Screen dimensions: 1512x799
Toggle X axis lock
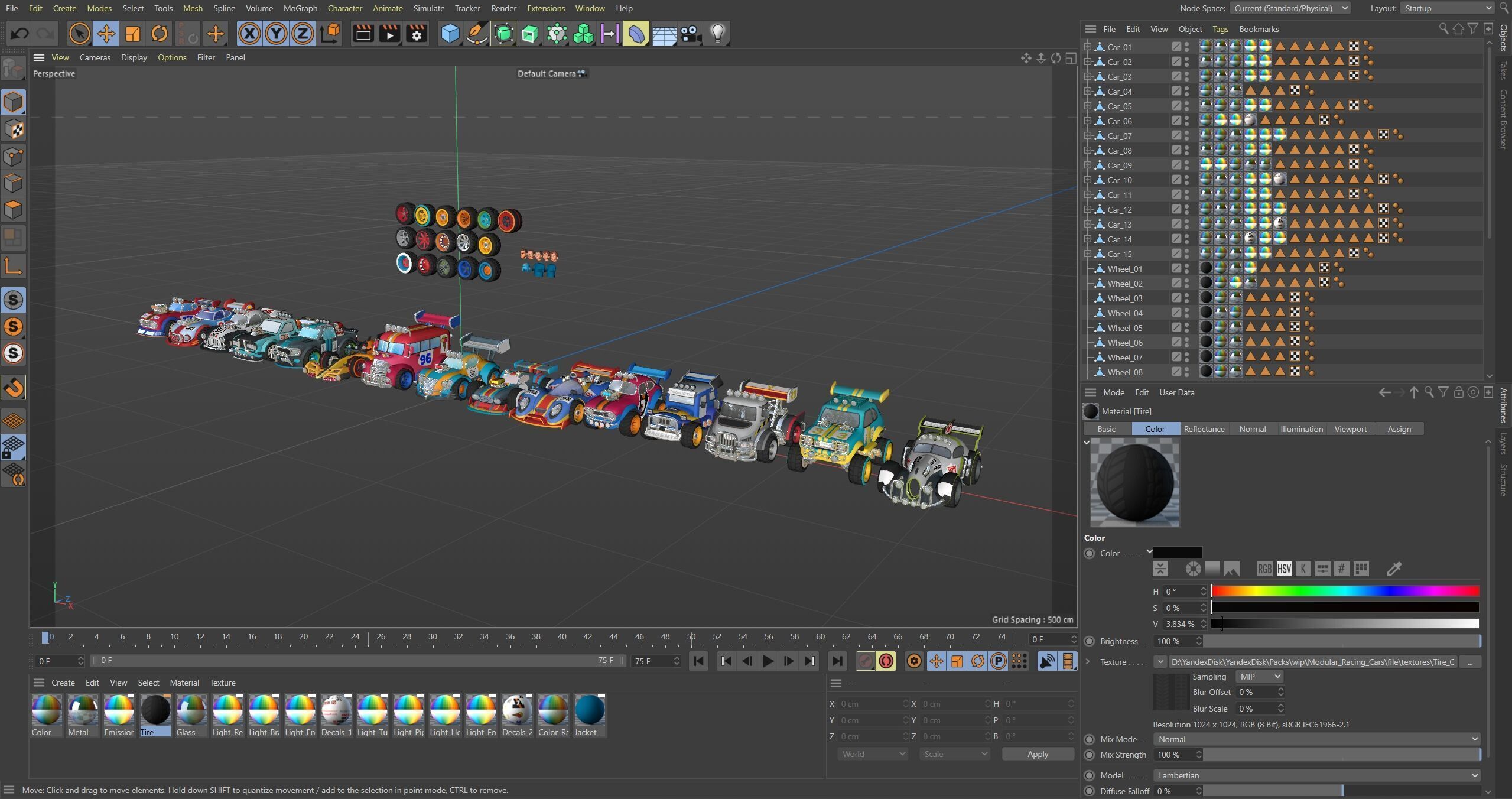(x=249, y=34)
